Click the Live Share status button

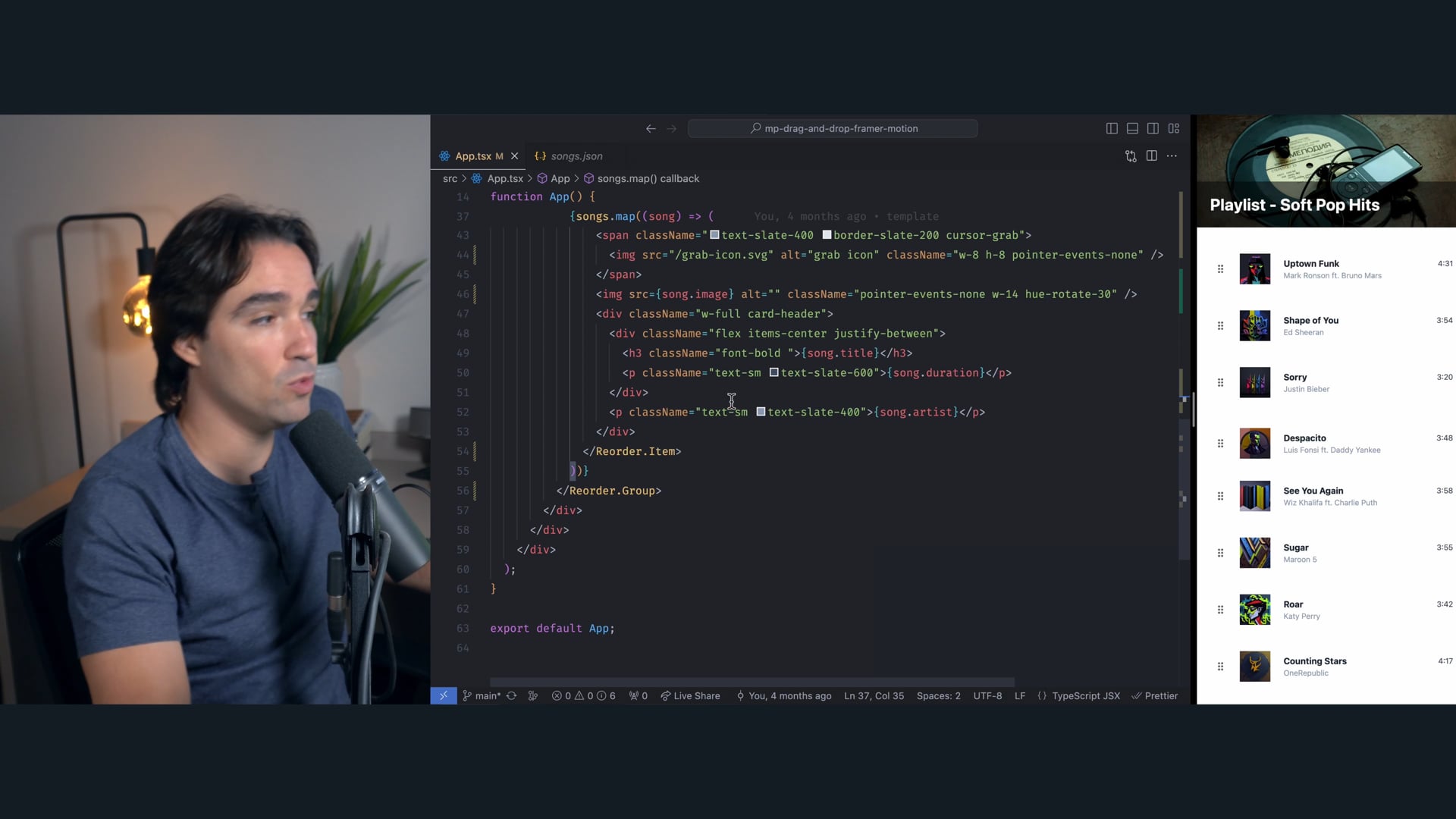tap(690, 696)
